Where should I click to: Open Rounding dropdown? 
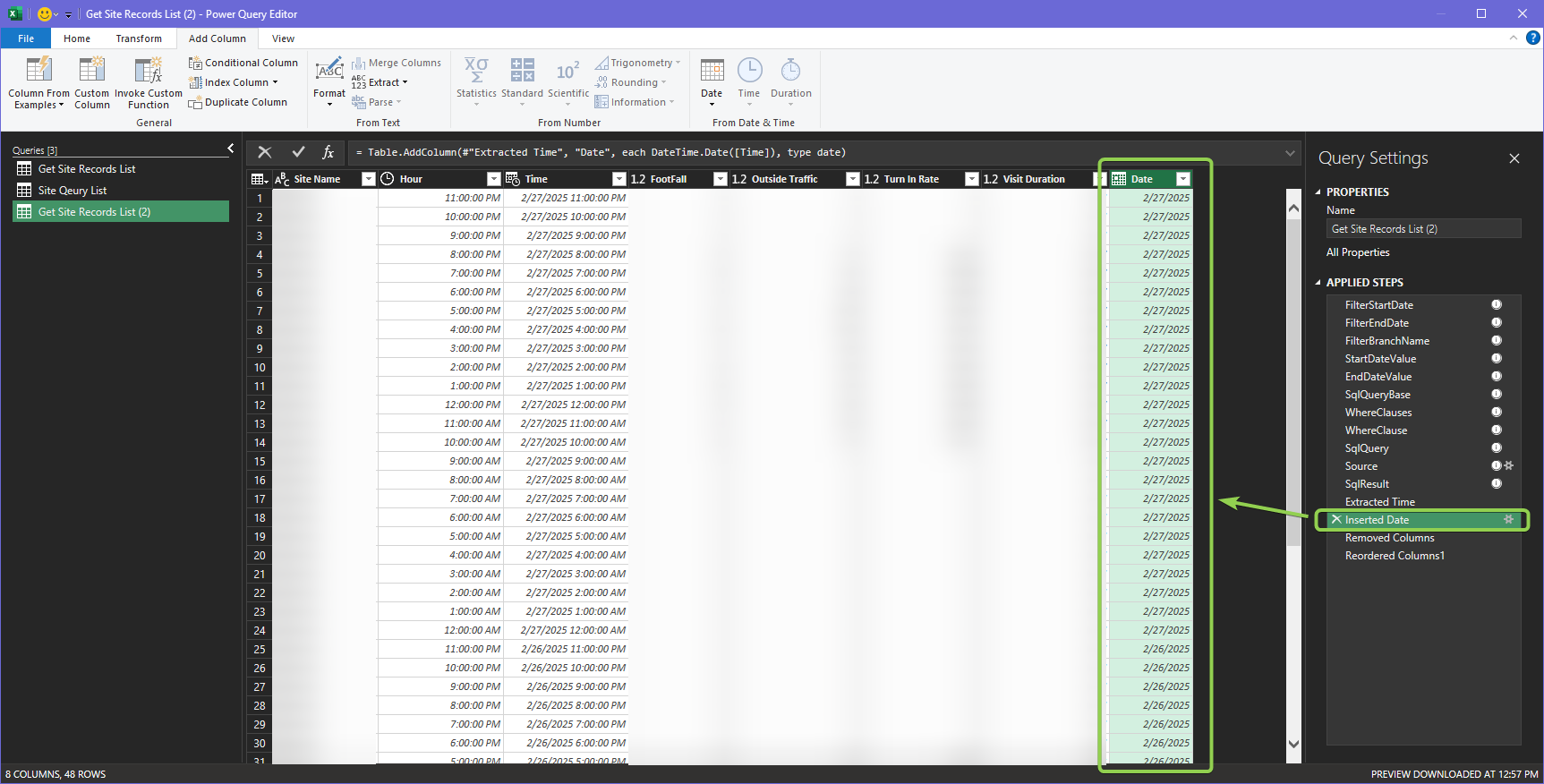[631, 82]
